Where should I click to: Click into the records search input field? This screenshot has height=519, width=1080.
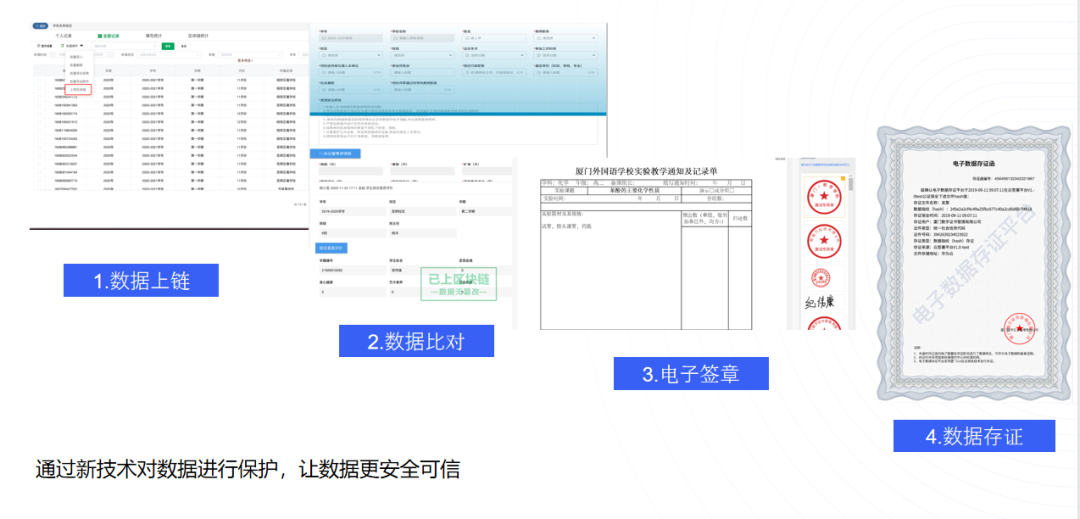tap(125, 46)
